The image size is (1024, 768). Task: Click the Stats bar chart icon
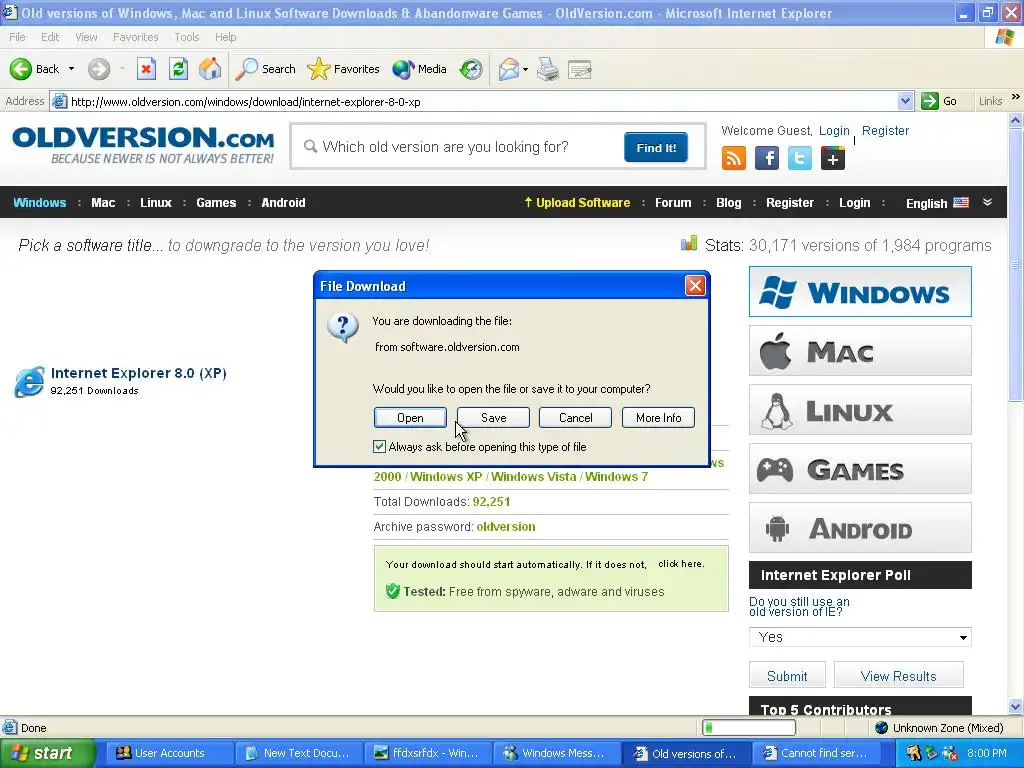[x=689, y=244]
